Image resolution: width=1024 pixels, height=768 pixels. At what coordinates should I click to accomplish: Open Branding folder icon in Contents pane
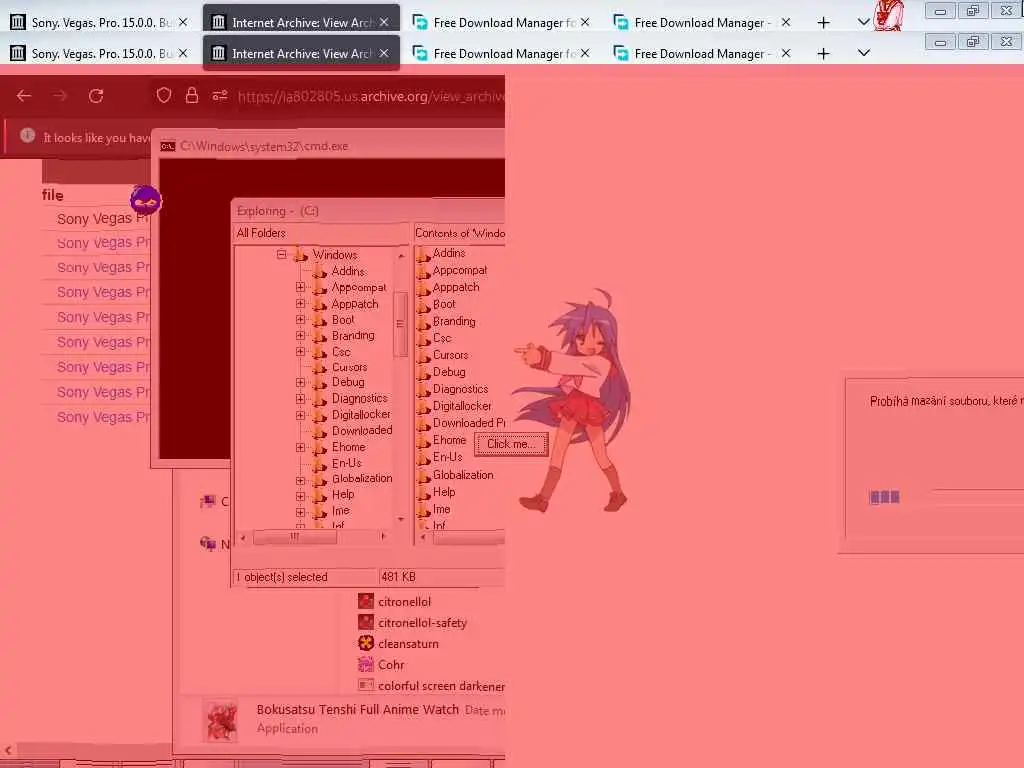click(x=423, y=321)
